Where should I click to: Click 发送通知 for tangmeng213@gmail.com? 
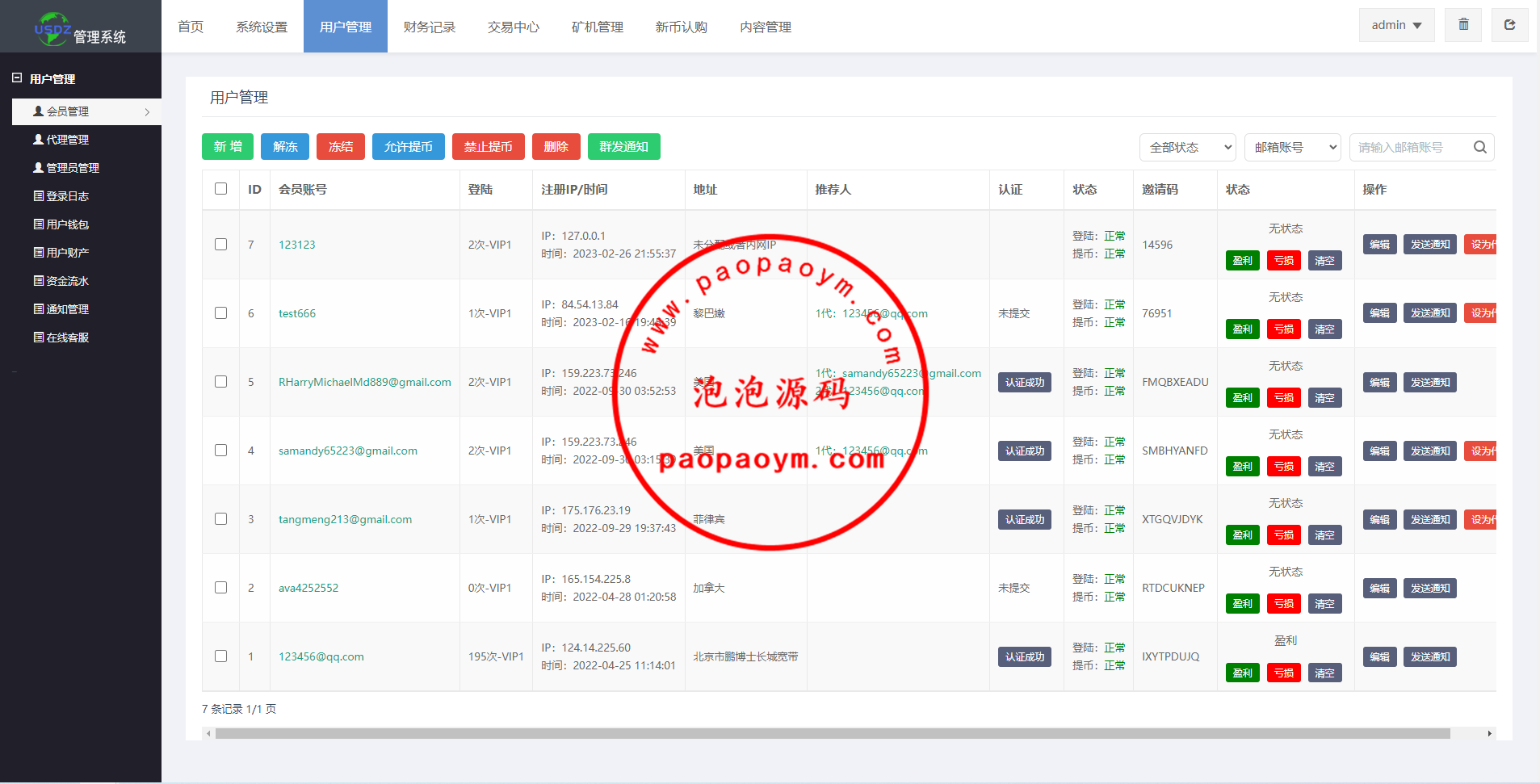click(1430, 519)
